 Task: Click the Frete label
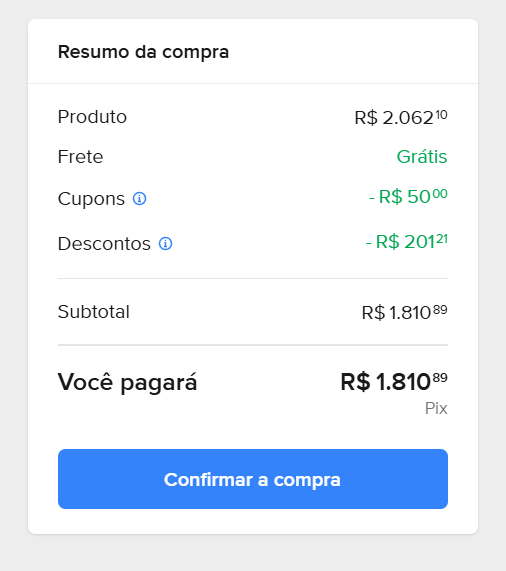pos(80,157)
